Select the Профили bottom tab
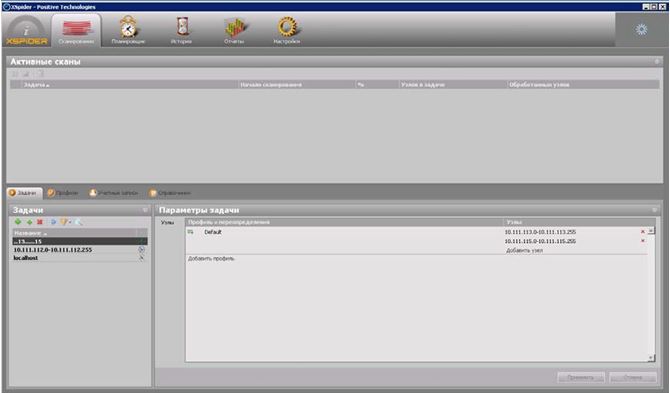This screenshot has width=670, height=393. point(63,193)
